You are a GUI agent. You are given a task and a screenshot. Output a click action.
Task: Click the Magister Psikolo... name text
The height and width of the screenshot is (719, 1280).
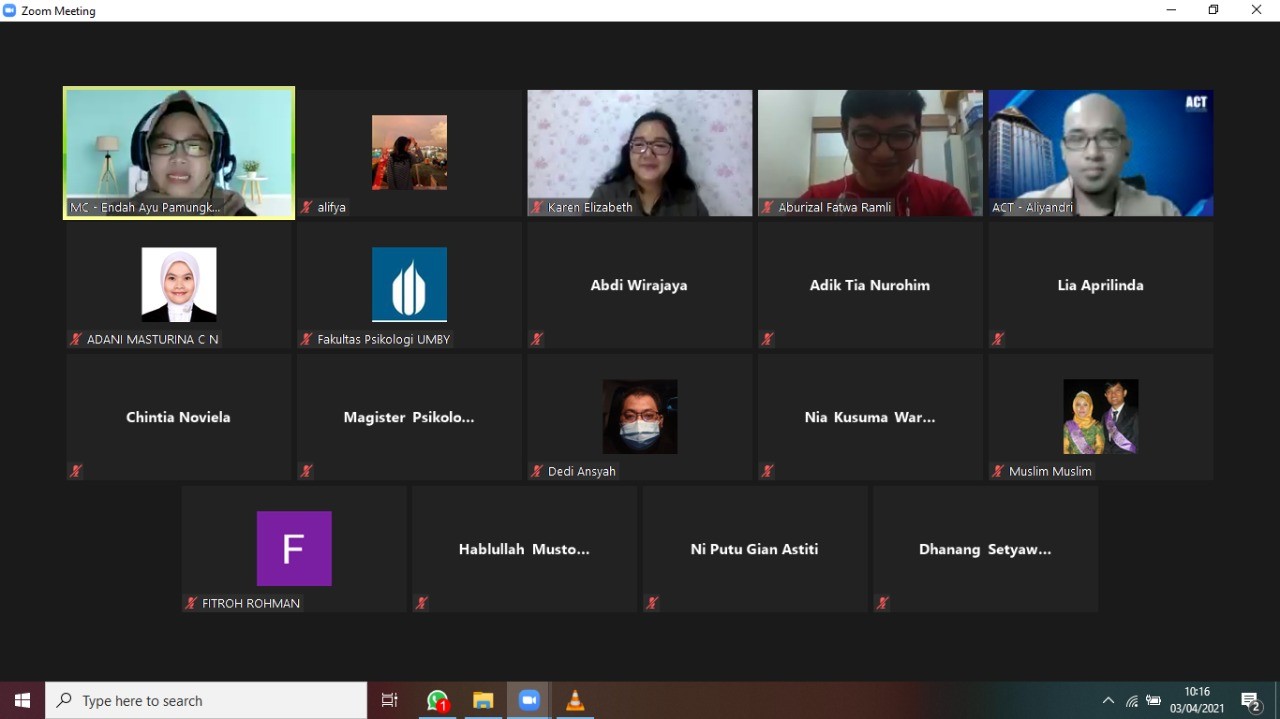click(x=409, y=417)
